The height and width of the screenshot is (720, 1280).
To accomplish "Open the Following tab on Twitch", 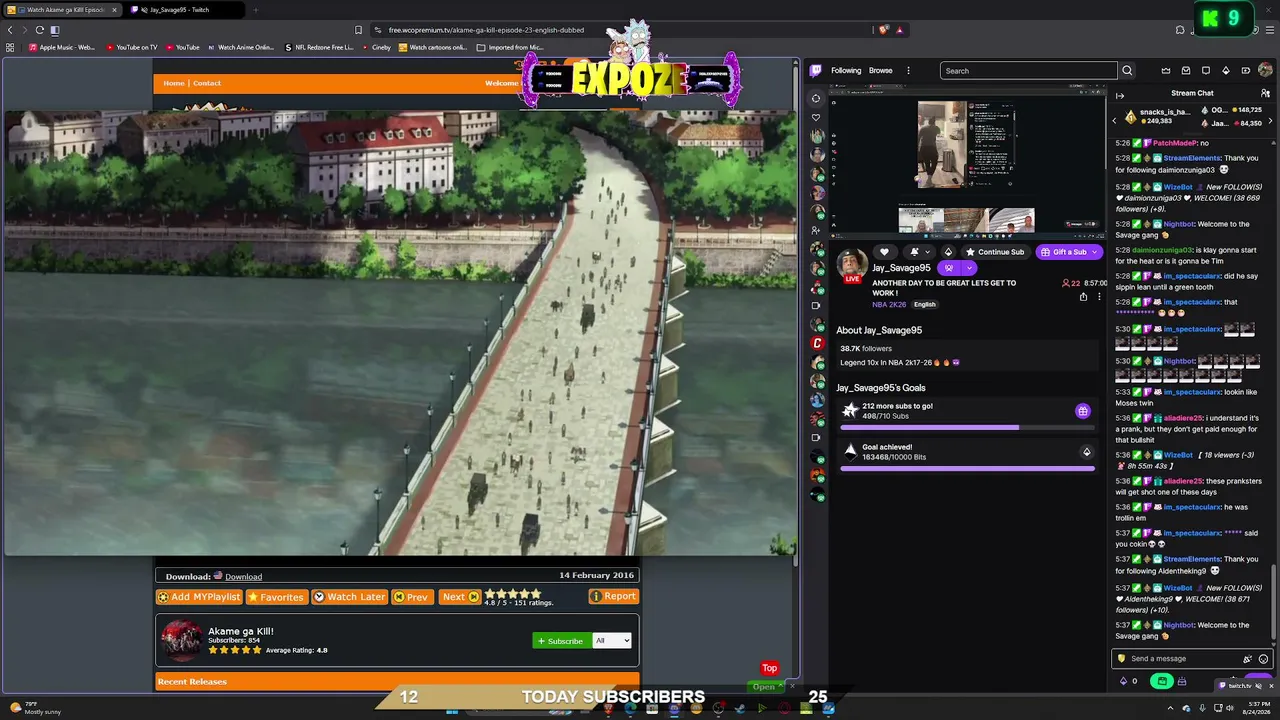I will point(846,71).
